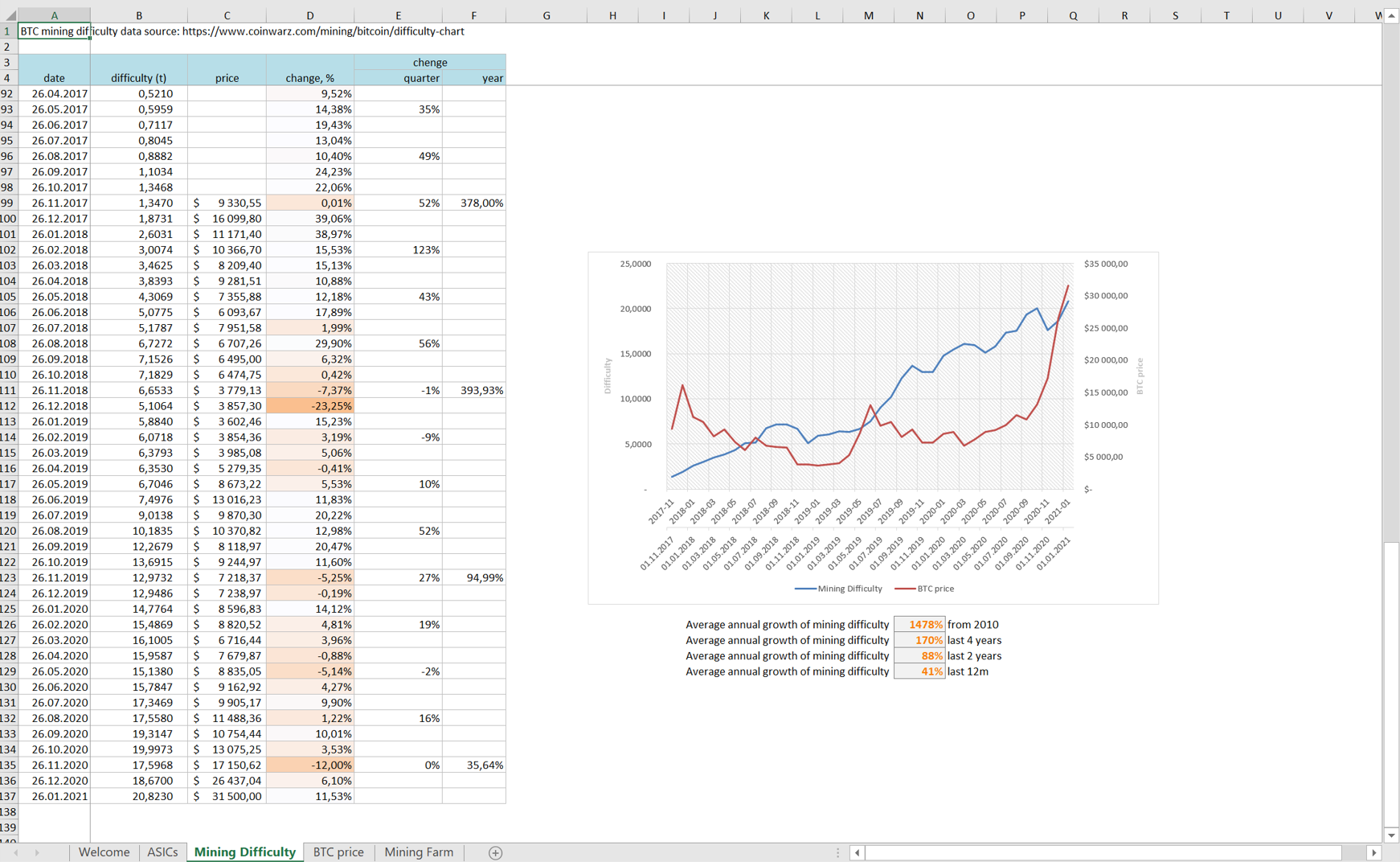Add a new sheet with the plus icon
Viewport: 1400px width, 862px height.
pos(495,853)
